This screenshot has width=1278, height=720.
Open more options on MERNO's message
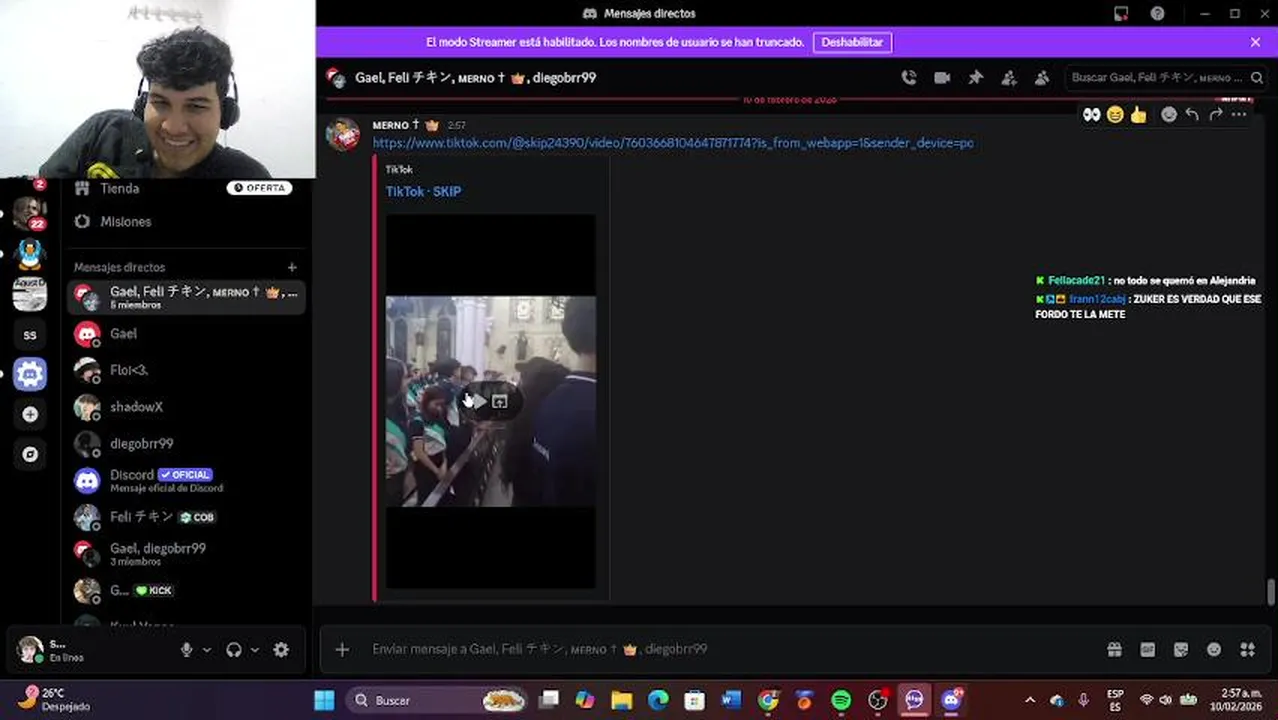1239,115
